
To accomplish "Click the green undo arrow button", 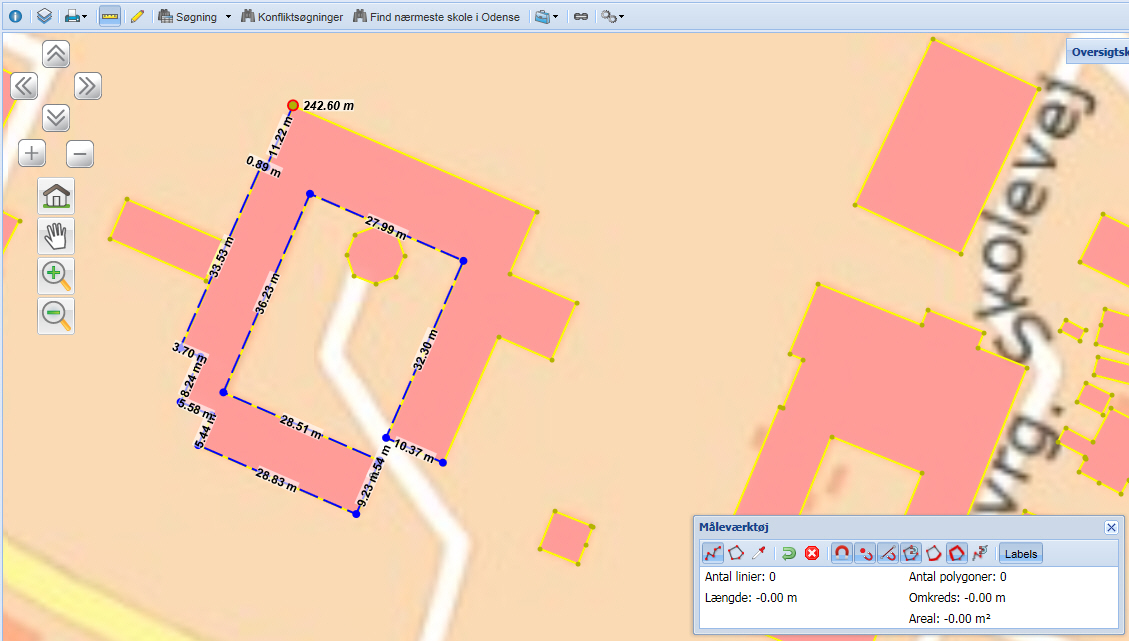I will click(788, 553).
